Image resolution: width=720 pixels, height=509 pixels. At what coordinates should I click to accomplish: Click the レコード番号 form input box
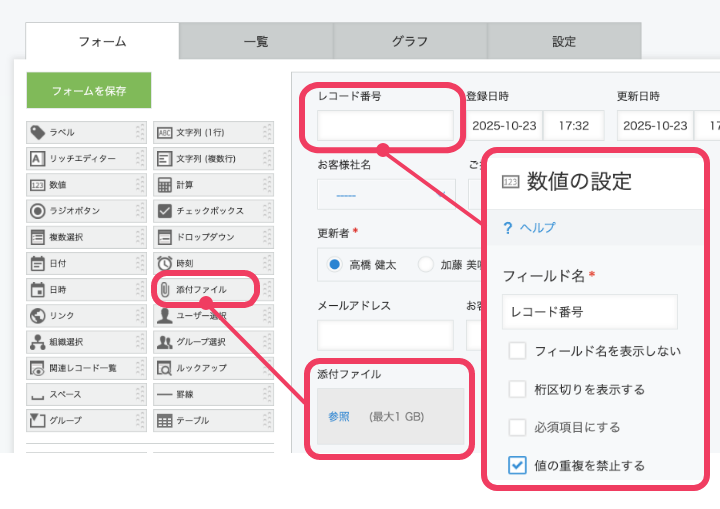coord(385,125)
